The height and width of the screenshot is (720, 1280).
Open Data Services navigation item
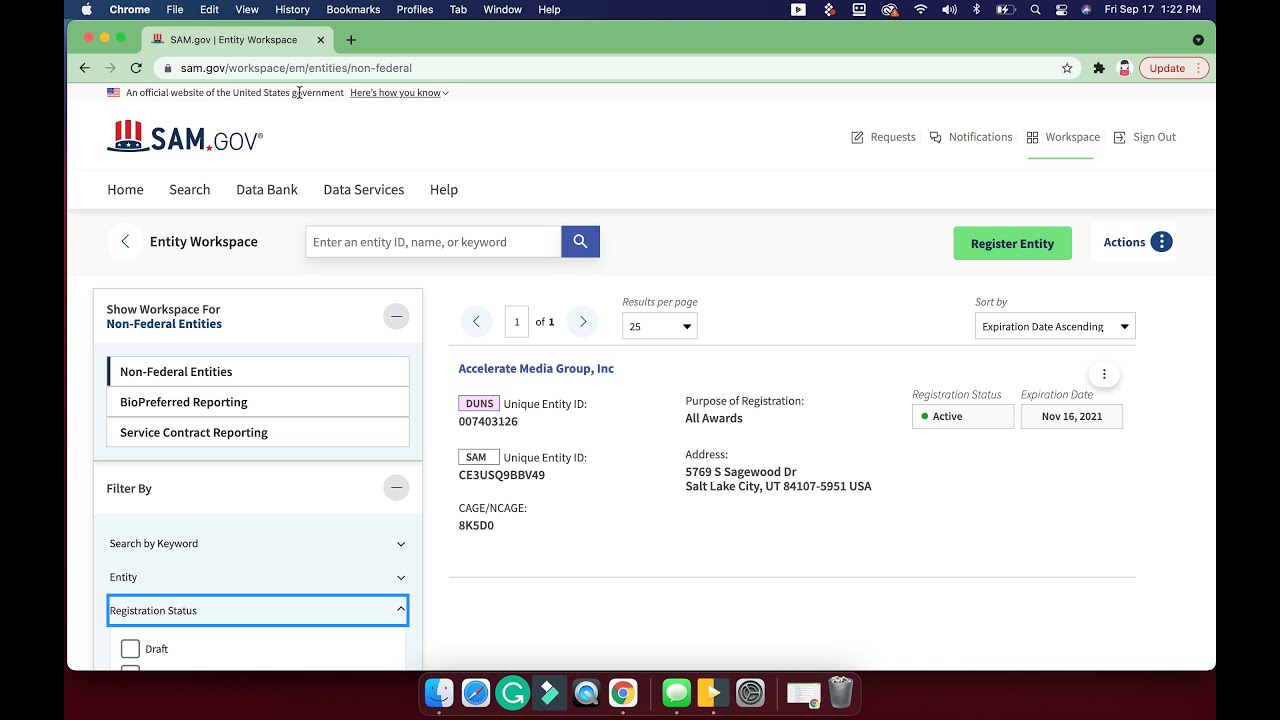pos(364,189)
